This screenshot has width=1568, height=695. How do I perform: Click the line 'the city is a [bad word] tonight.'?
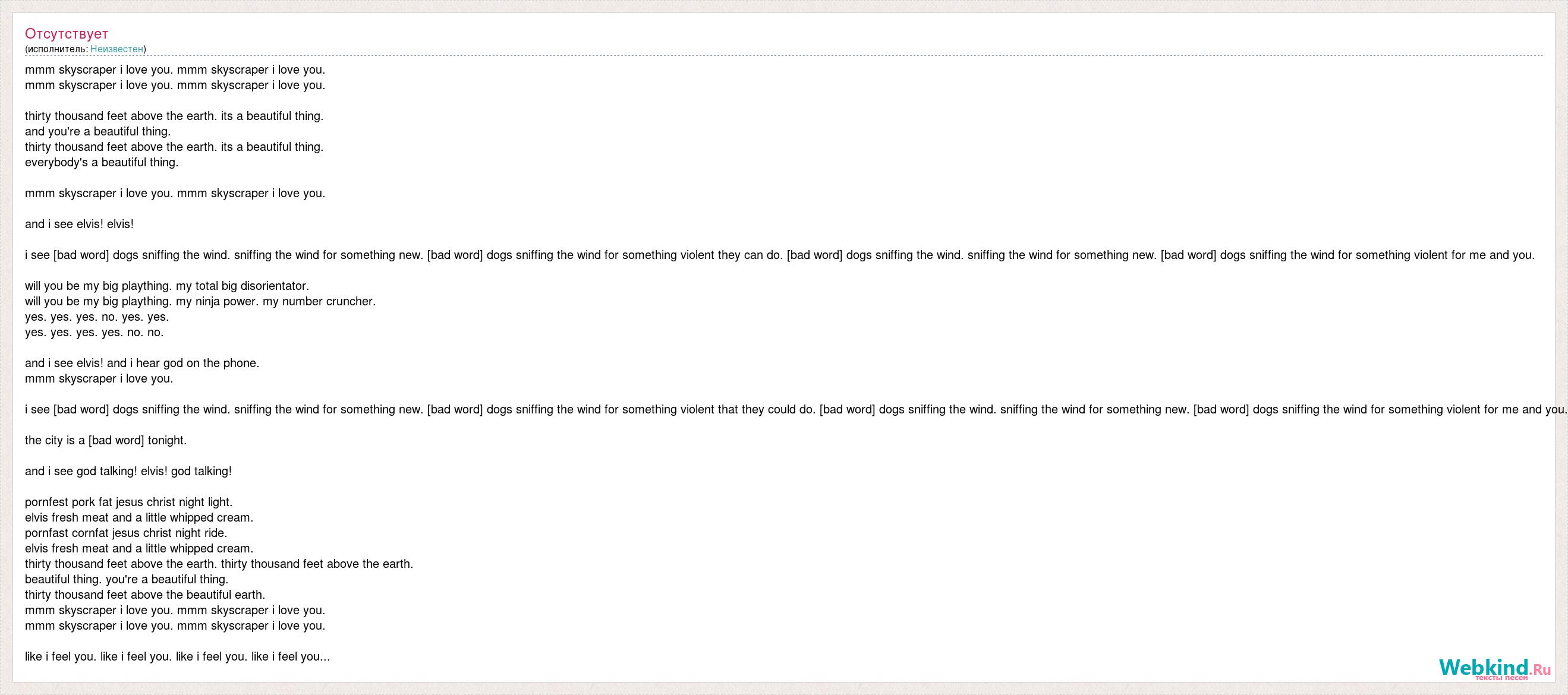point(106,441)
